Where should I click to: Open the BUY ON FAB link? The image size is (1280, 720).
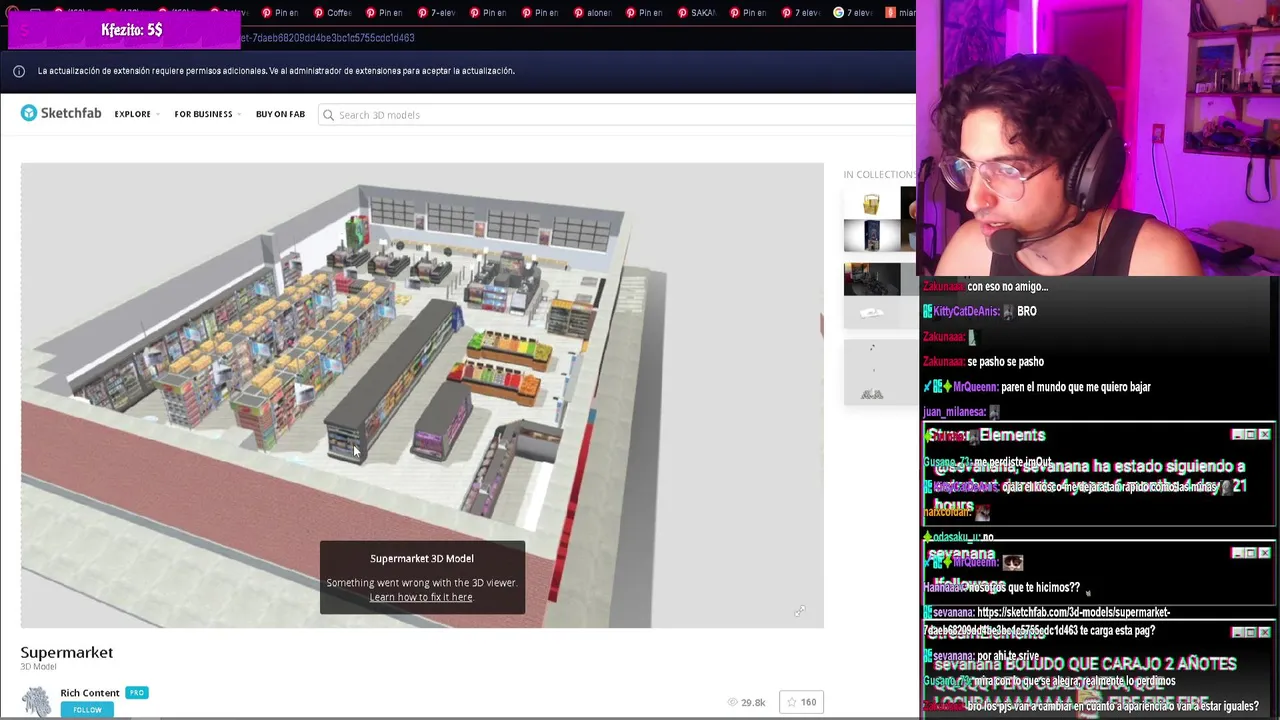click(x=280, y=114)
